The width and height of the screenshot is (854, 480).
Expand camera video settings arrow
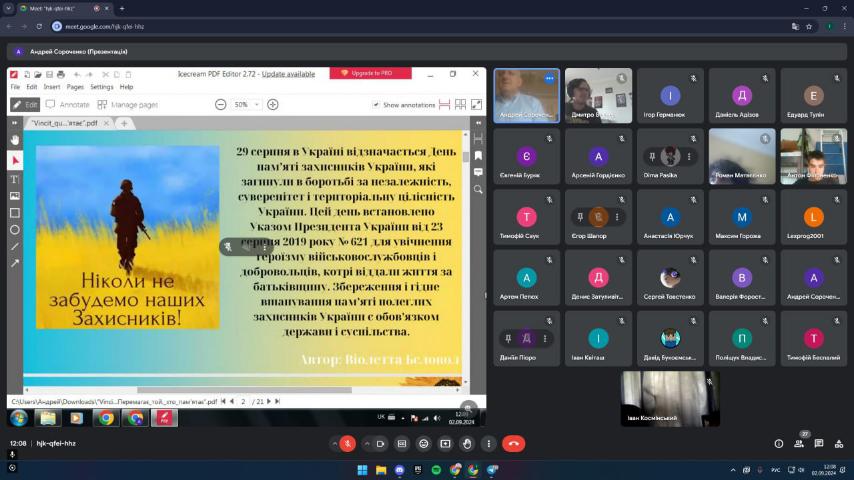click(367, 443)
